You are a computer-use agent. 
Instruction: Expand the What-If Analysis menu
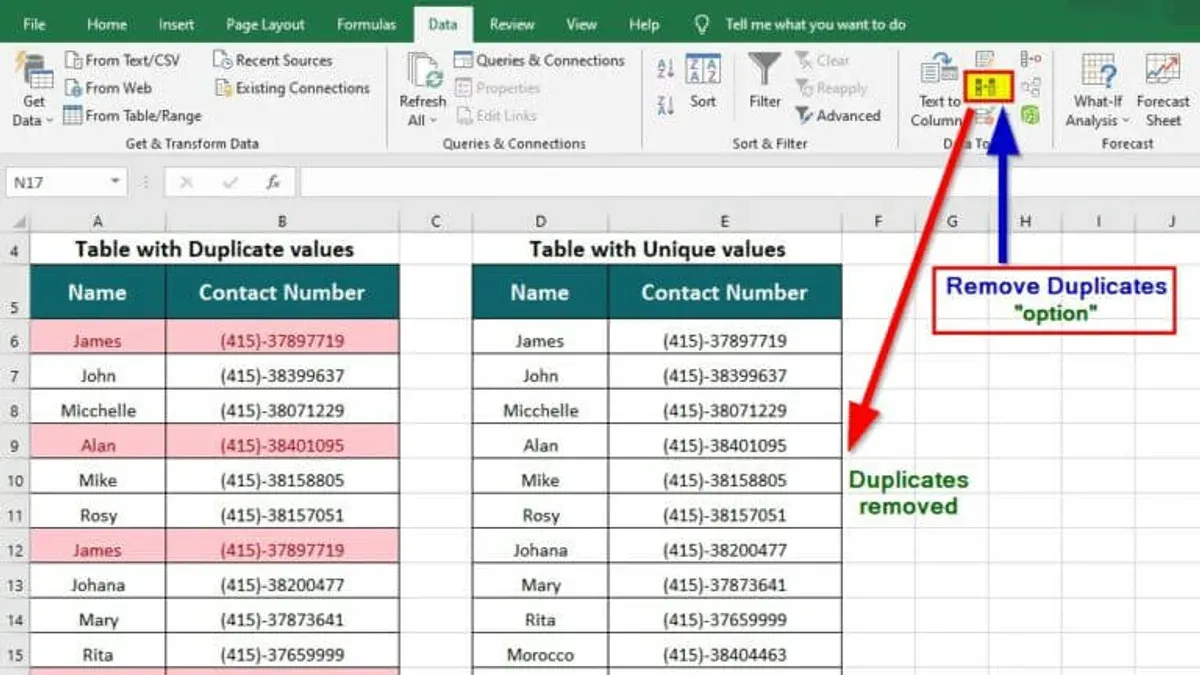click(x=1098, y=90)
